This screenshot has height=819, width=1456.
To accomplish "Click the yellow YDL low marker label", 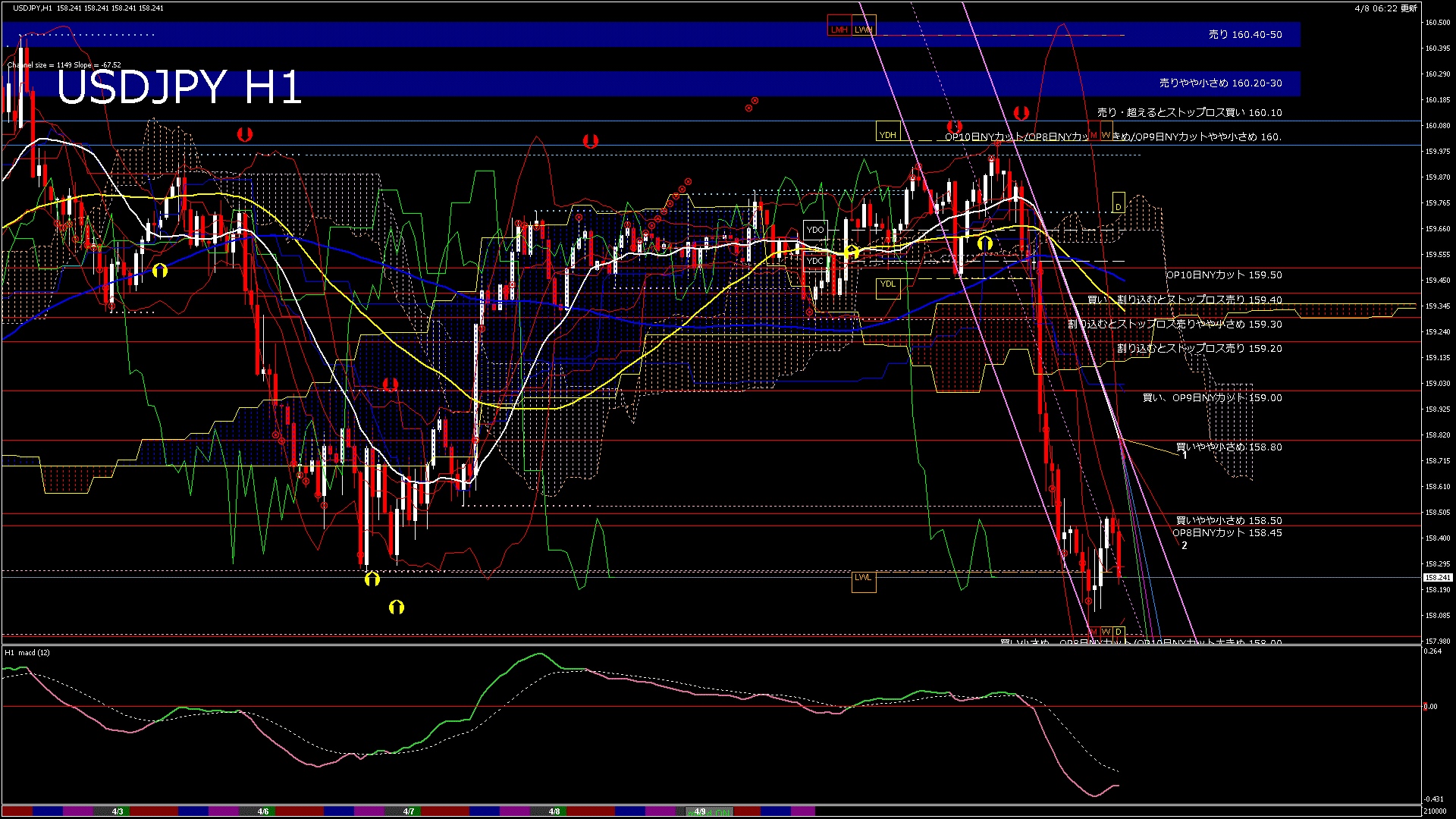I will point(887,284).
